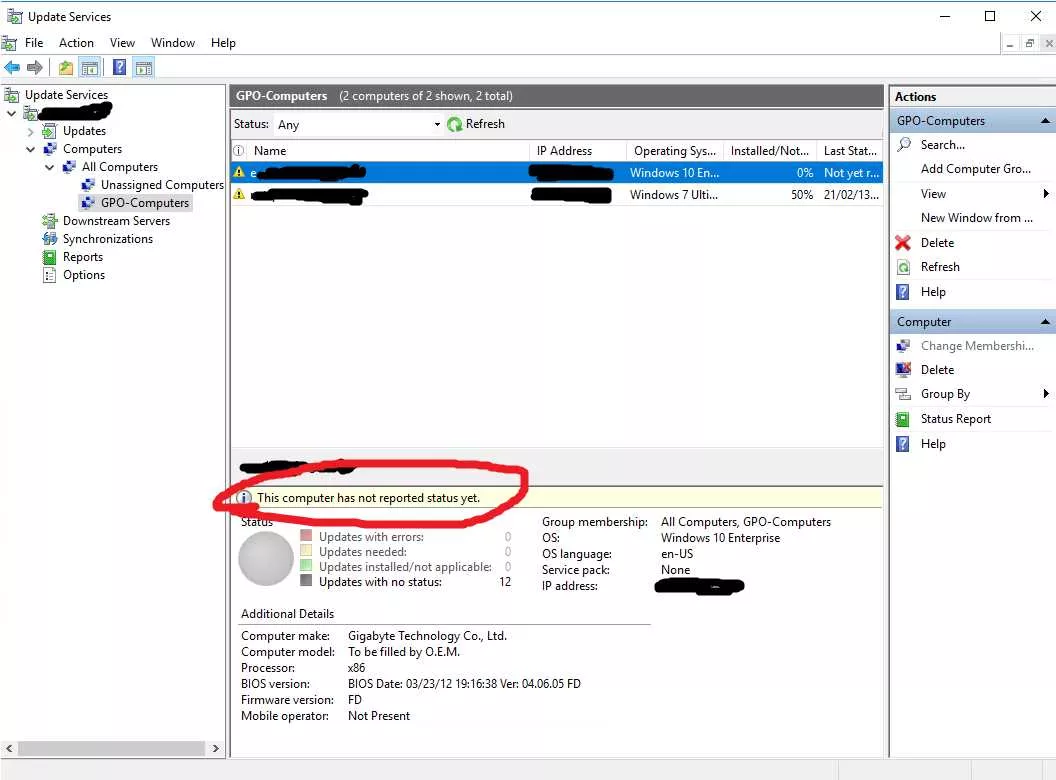Click the tree scrollbar left arrow

(x=9, y=748)
